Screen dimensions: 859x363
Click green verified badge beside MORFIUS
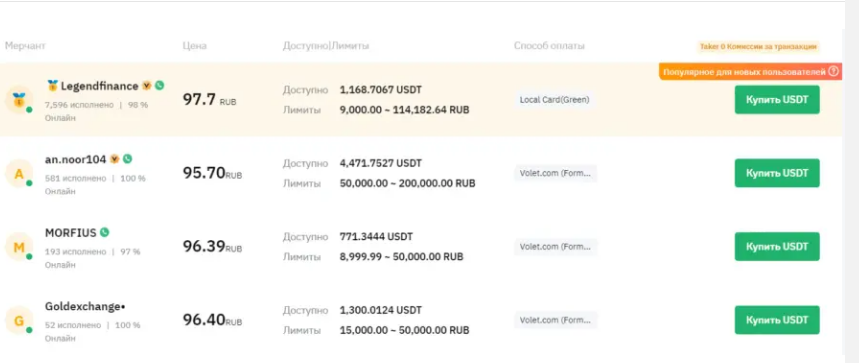click(x=104, y=232)
